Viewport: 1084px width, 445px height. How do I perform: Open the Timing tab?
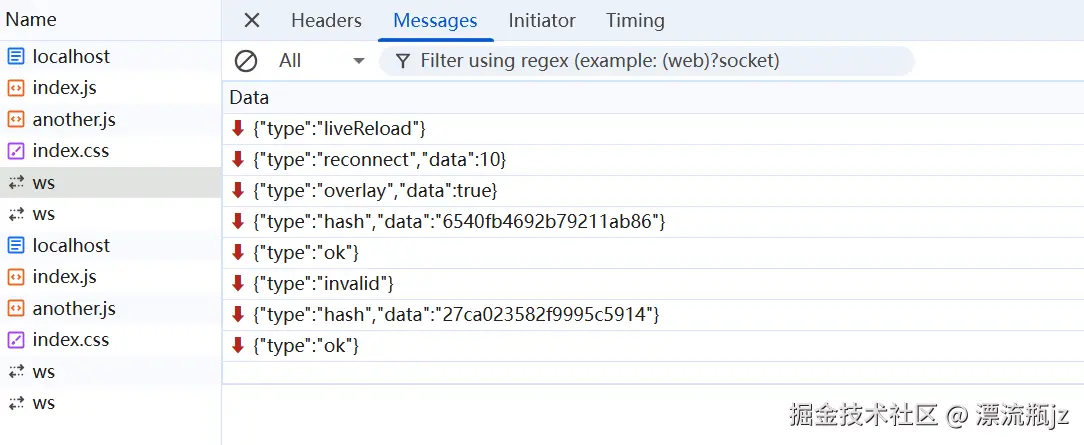coord(635,21)
